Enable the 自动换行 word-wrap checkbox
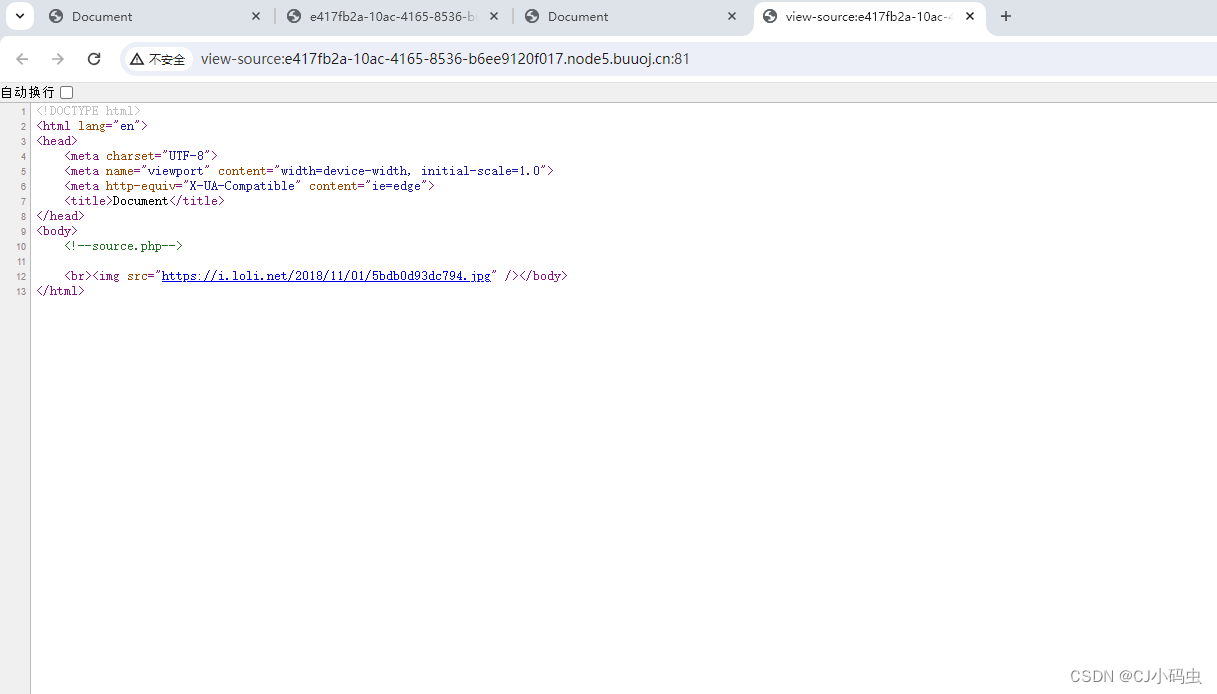 click(66, 91)
